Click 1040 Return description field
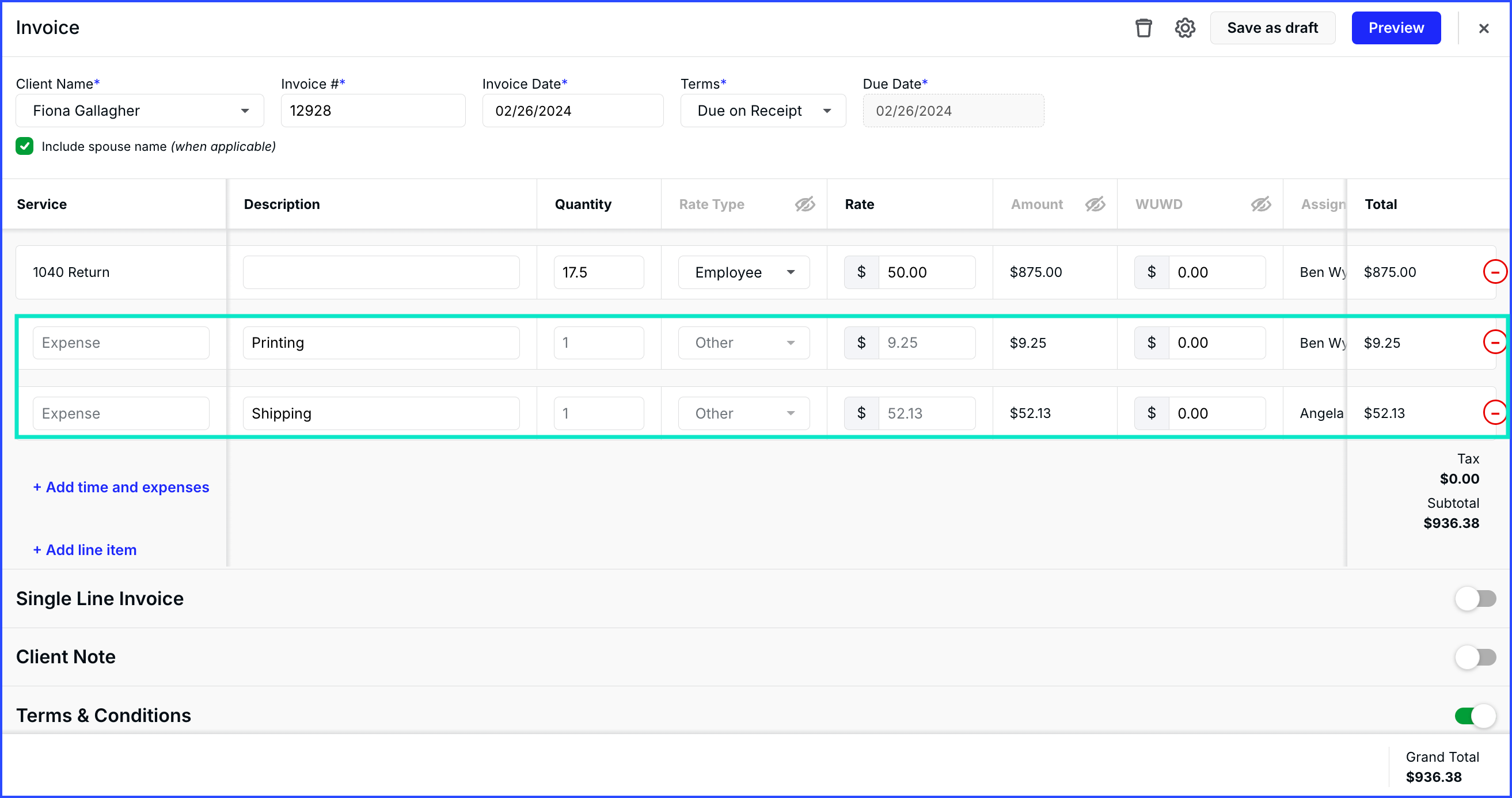 tap(381, 272)
